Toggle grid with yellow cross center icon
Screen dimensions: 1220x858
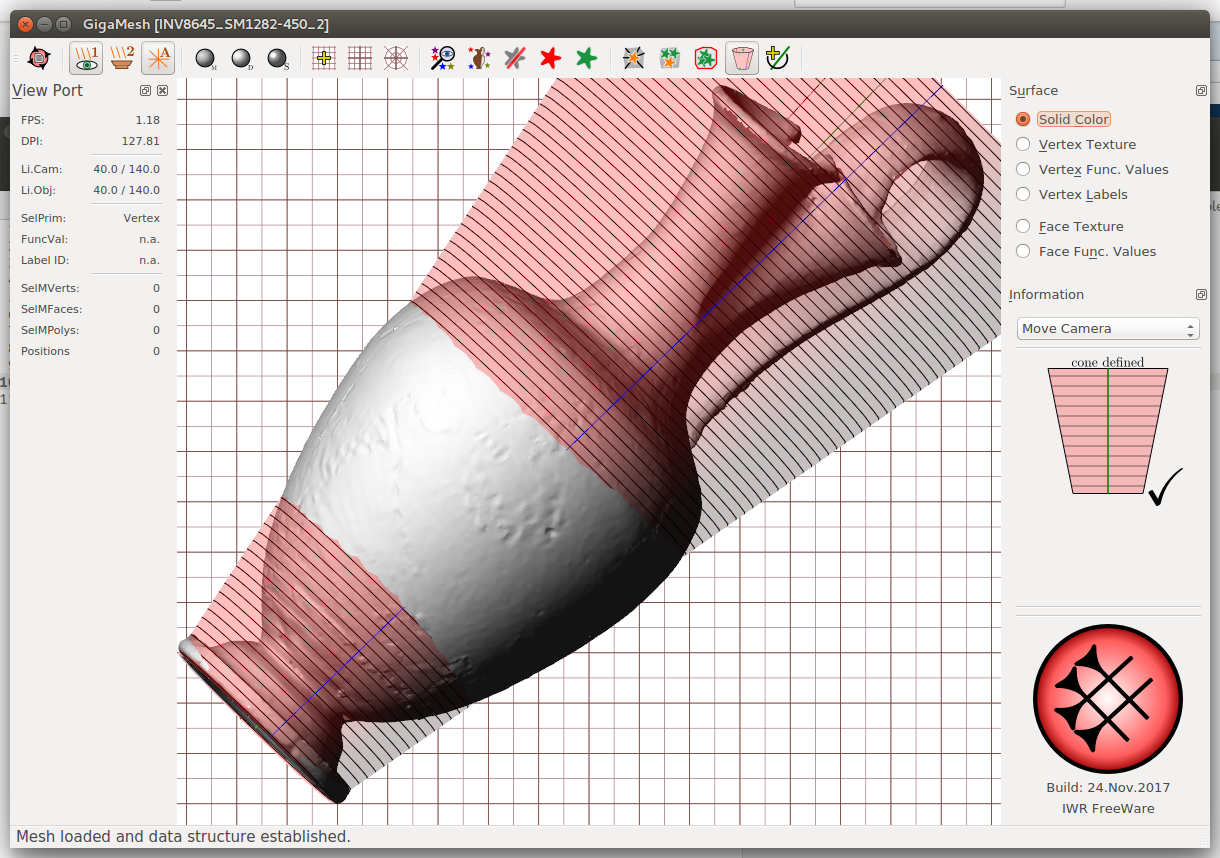click(324, 59)
